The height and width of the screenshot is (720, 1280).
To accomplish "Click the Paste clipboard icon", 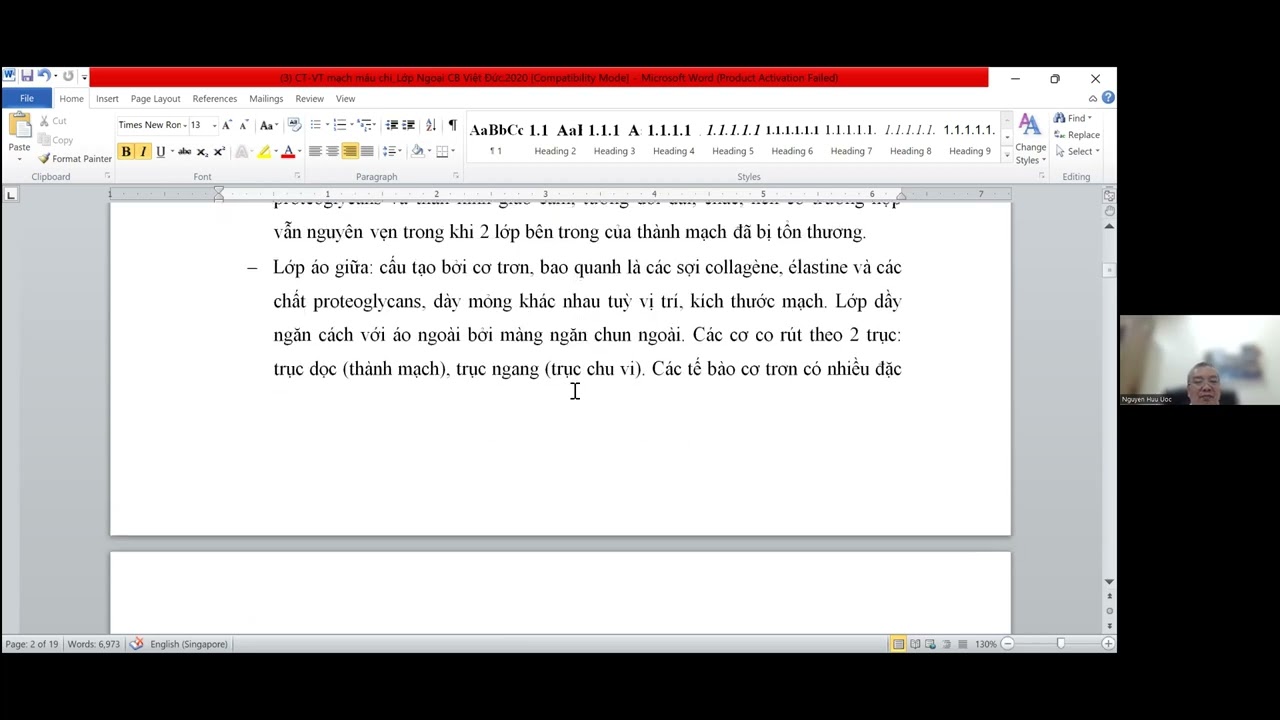I will pyautogui.click(x=19, y=125).
